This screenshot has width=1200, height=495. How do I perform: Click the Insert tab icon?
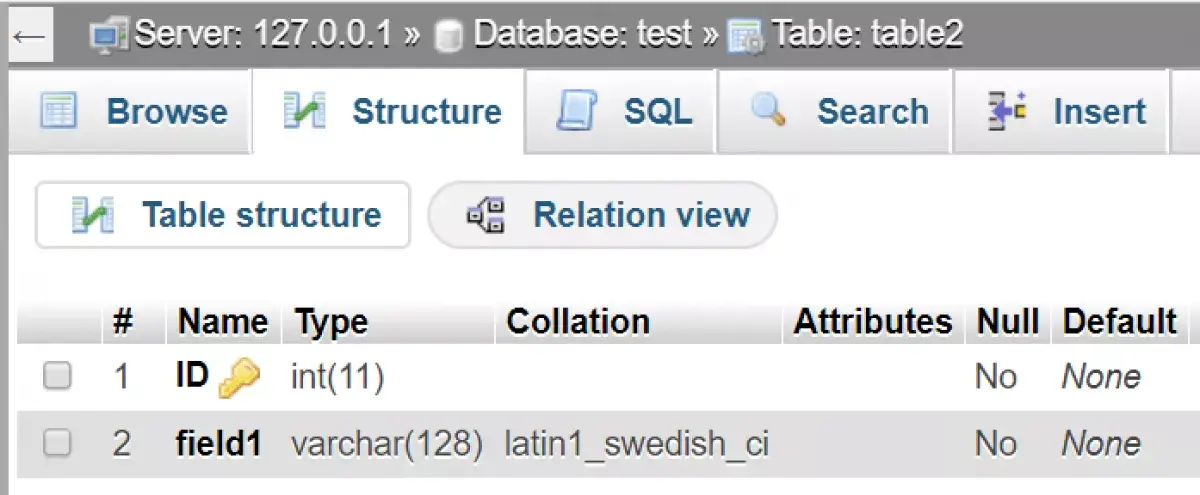coord(1006,111)
